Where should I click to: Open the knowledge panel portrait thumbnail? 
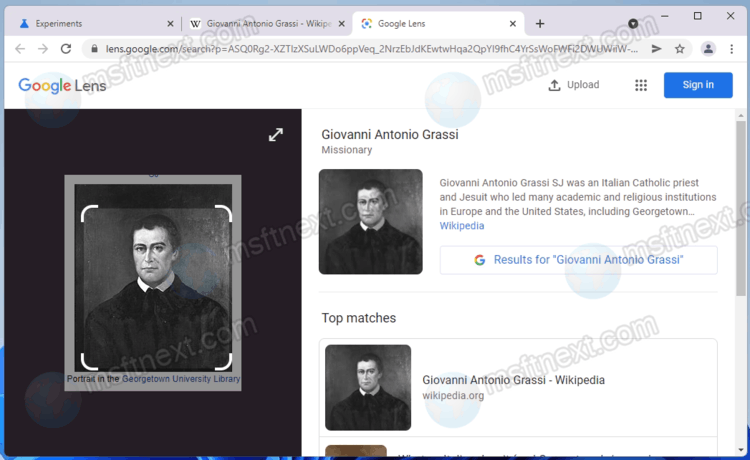(x=371, y=221)
